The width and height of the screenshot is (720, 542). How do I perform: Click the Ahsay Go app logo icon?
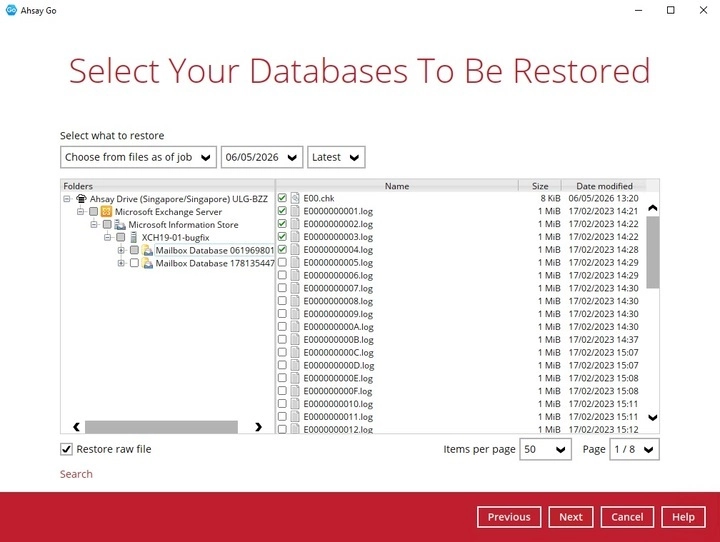coord(11,10)
